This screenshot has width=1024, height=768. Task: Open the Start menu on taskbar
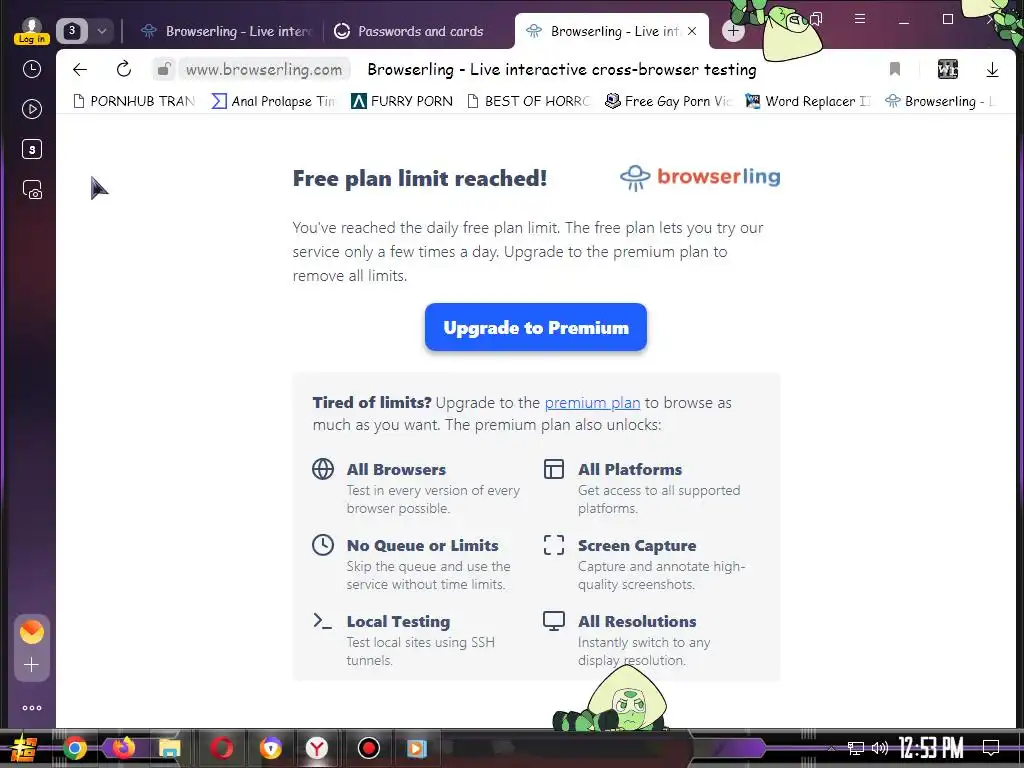[x=24, y=748]
